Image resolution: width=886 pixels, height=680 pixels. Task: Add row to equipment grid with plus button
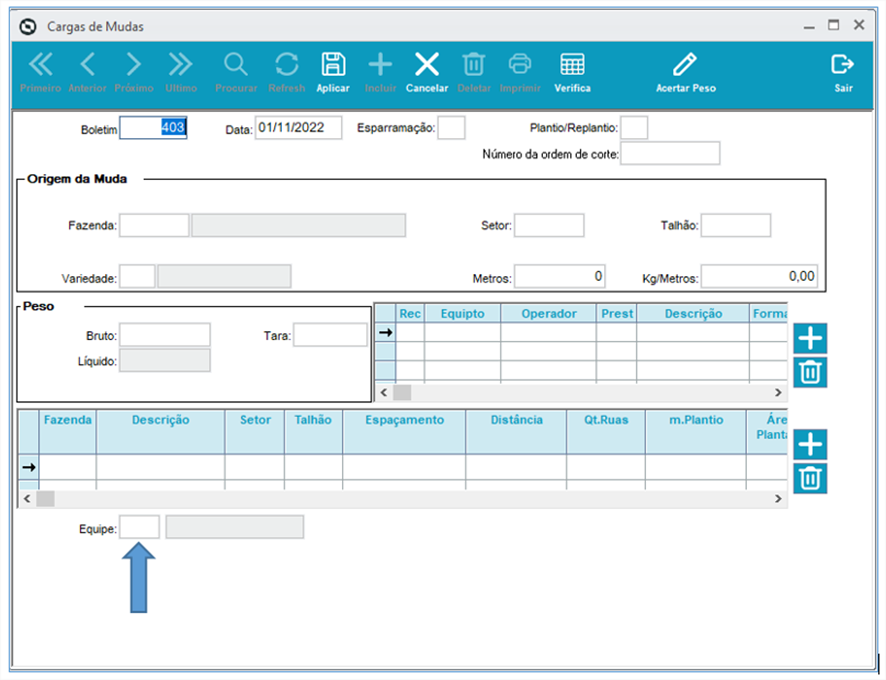(810, 339)
